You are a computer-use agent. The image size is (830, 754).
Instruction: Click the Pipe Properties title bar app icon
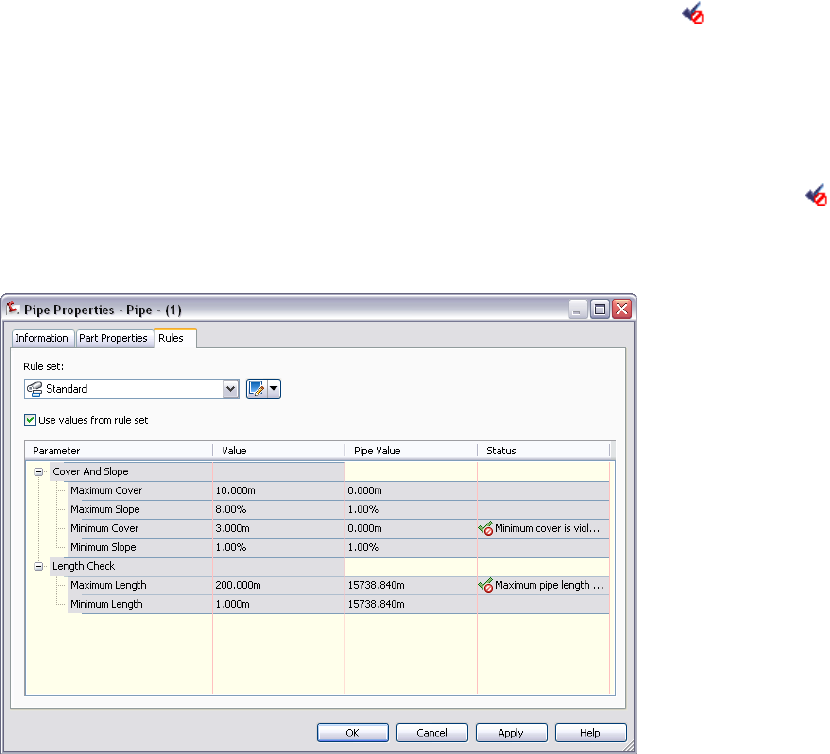click(13, 308)
